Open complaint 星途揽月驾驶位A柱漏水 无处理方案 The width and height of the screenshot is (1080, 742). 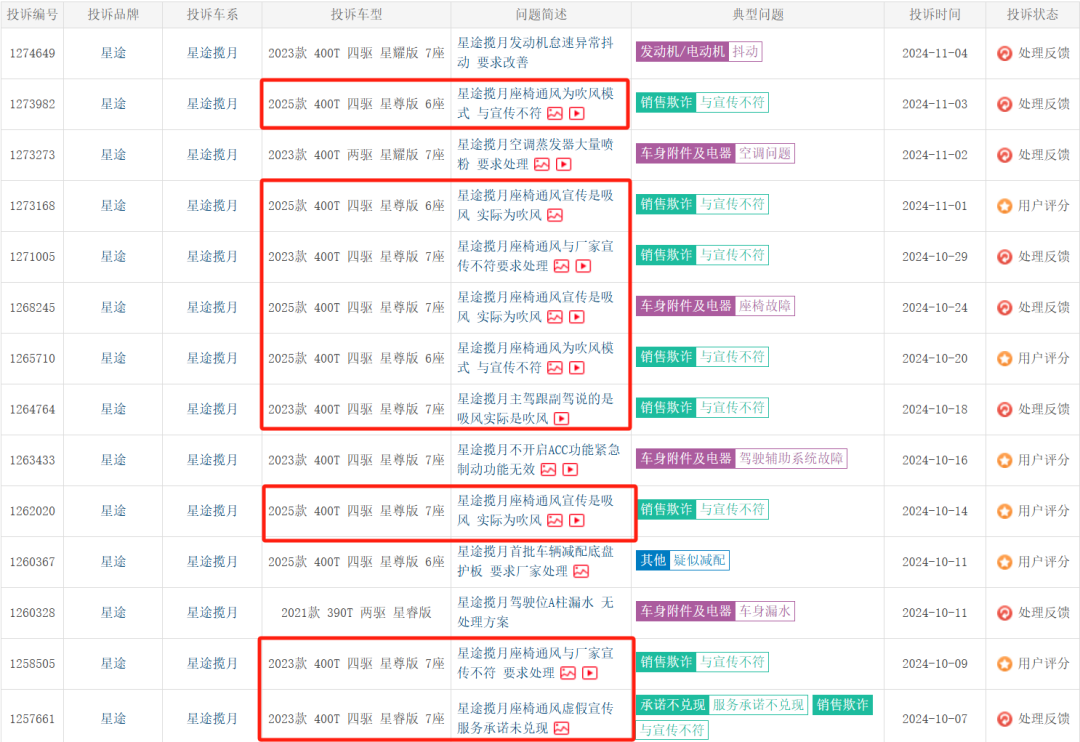pos(535,612)
